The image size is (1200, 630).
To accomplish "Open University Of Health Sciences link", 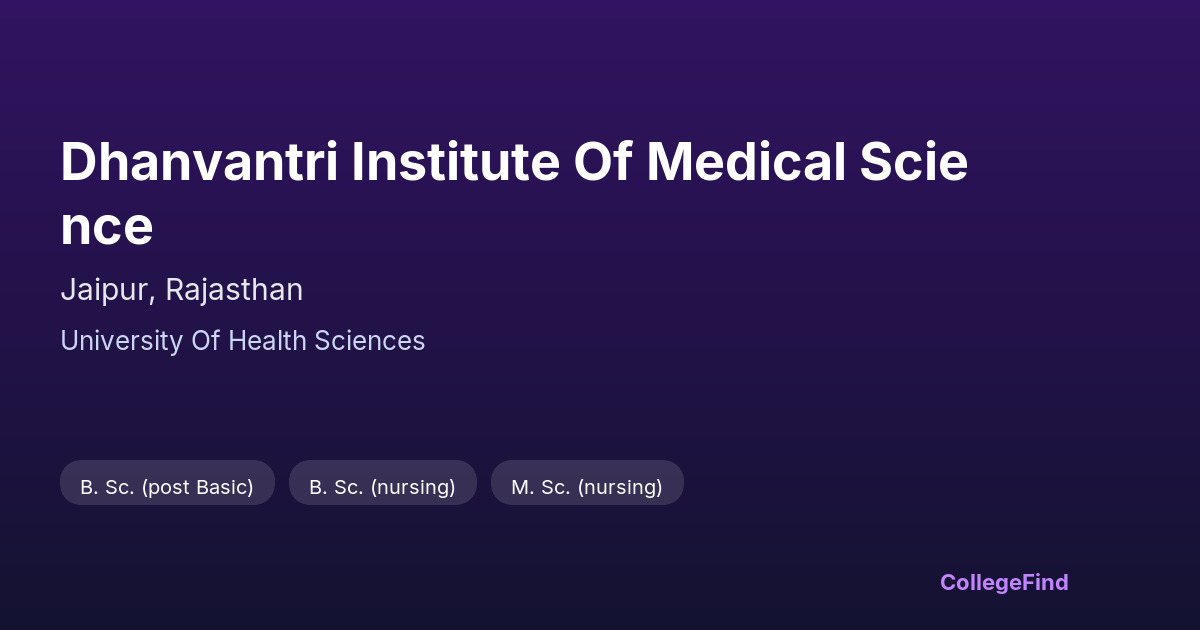I will [x=242, y=341].
